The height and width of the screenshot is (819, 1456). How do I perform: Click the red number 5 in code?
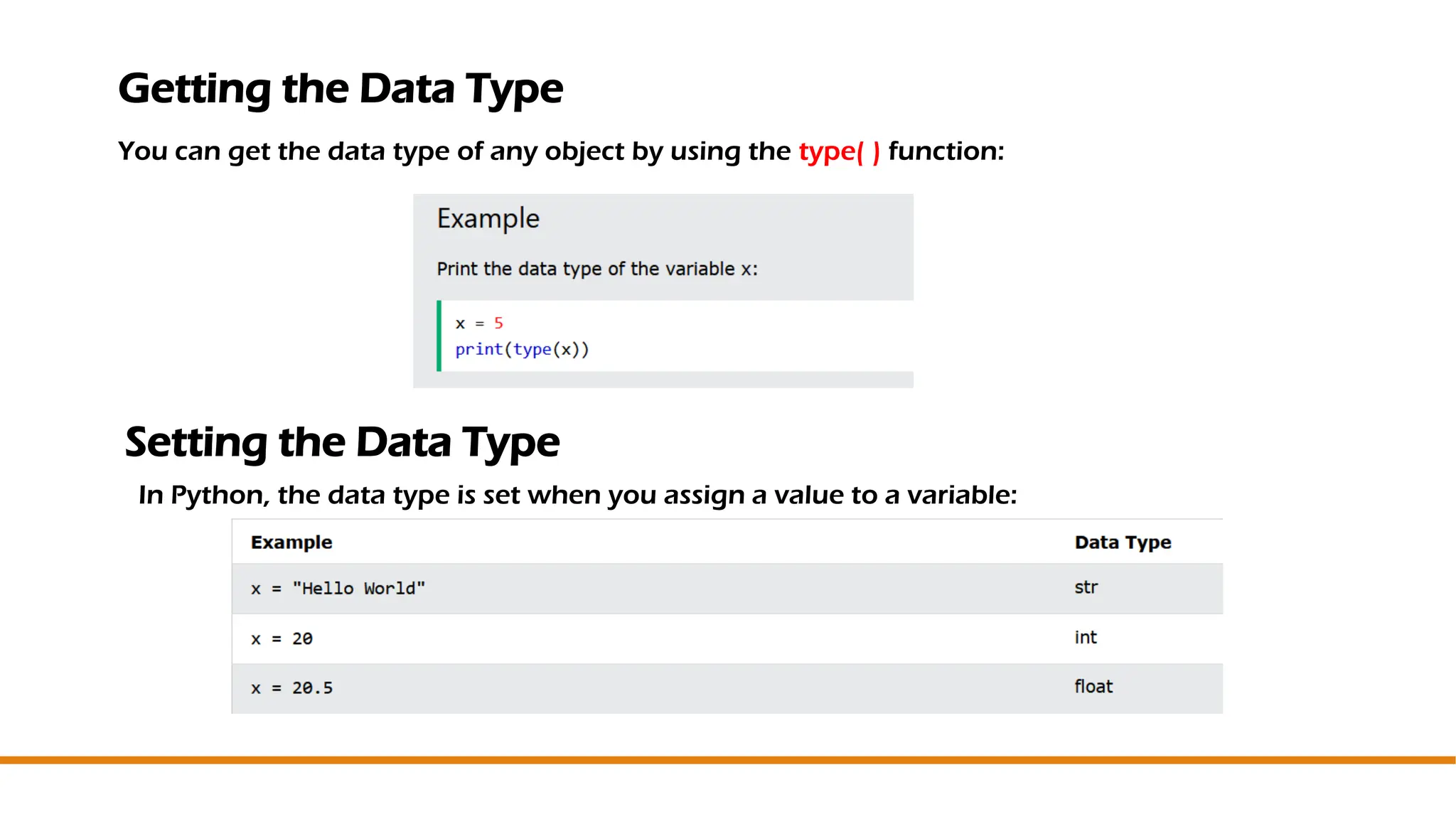click(x=498, y=323)
